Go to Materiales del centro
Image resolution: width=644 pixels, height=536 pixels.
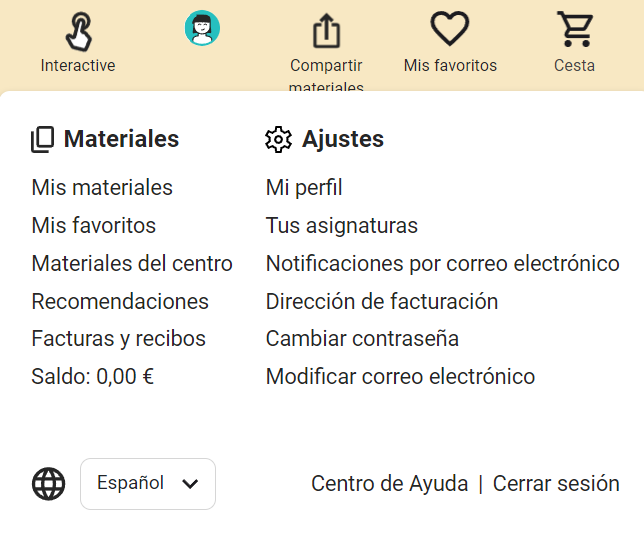[x=132, y=264]
